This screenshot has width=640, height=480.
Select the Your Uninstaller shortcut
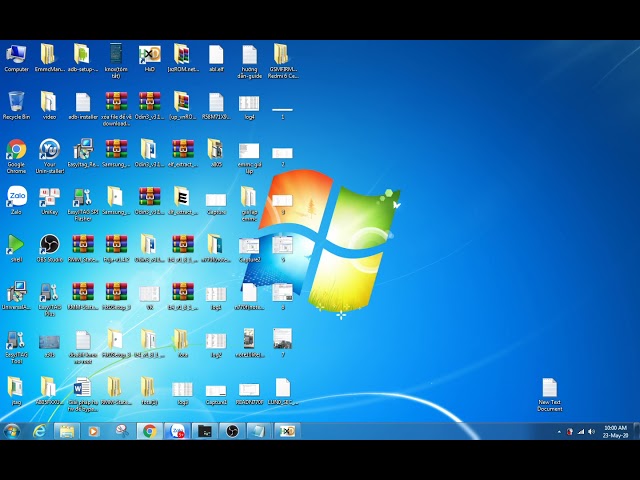(49, 156)
